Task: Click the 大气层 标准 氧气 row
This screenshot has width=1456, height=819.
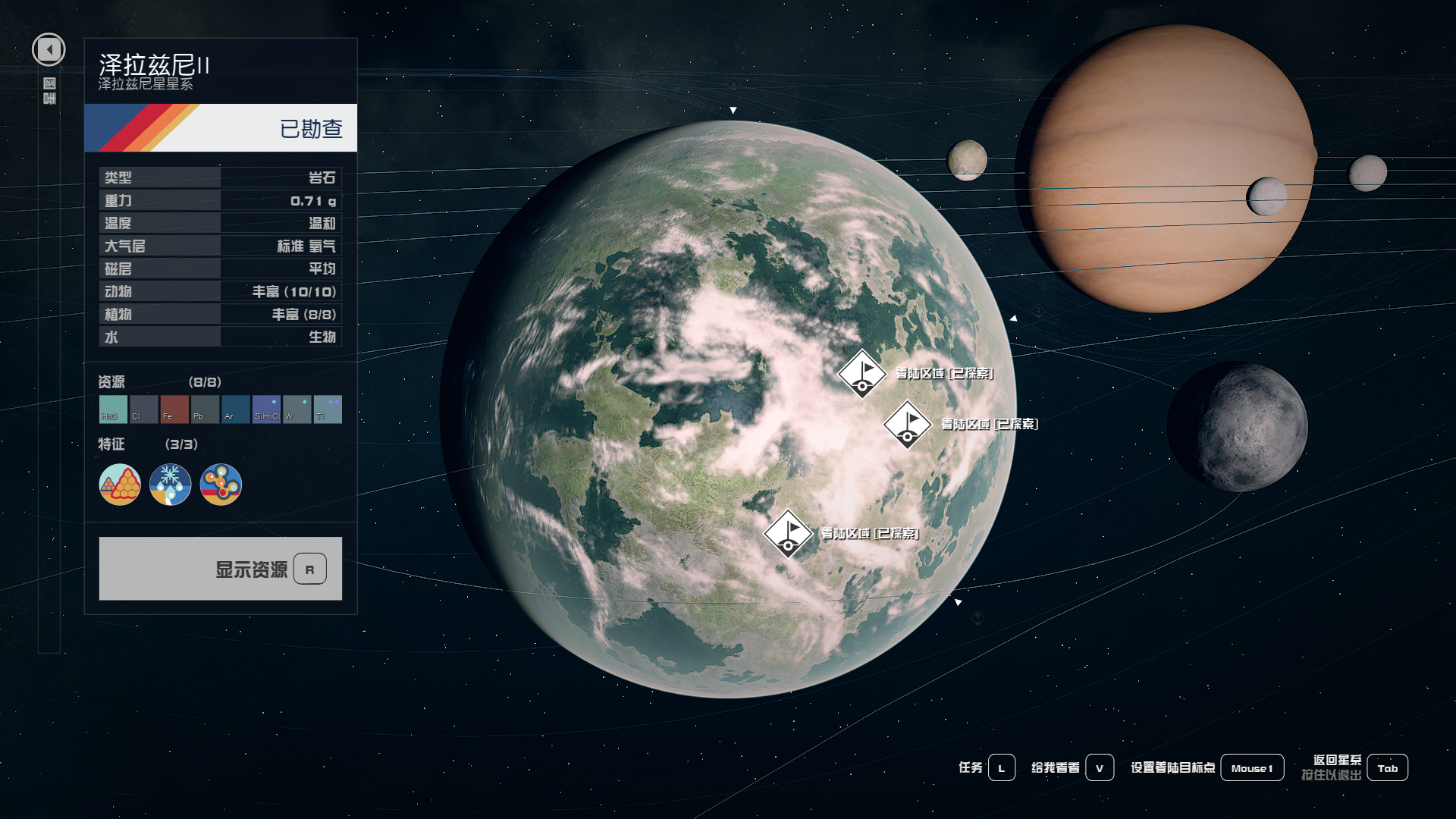Action: 221,246
